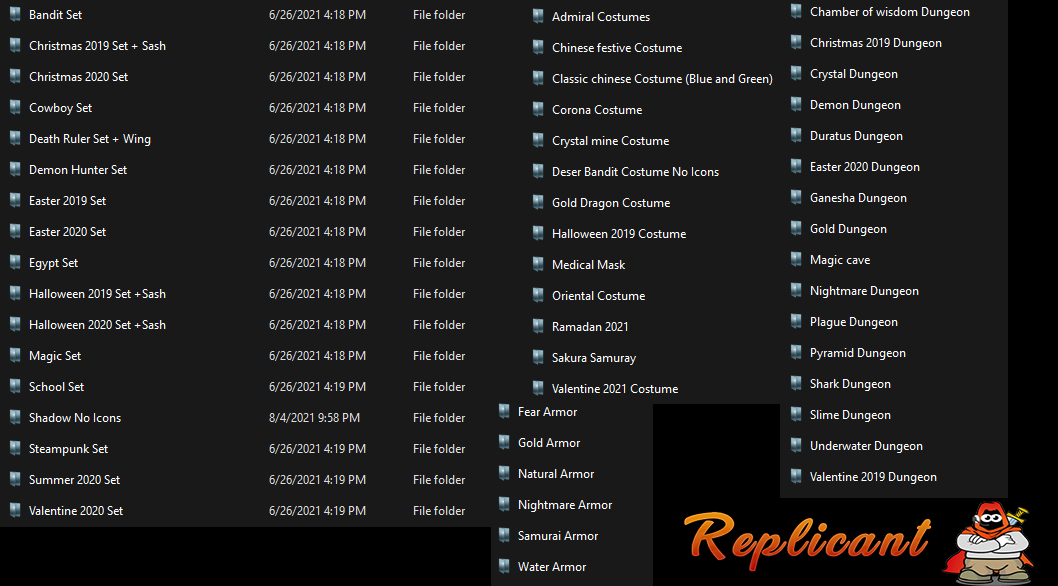Select the Natural Armor folder name
This screenshot has width=1058, height=586.
pos(556,473)
